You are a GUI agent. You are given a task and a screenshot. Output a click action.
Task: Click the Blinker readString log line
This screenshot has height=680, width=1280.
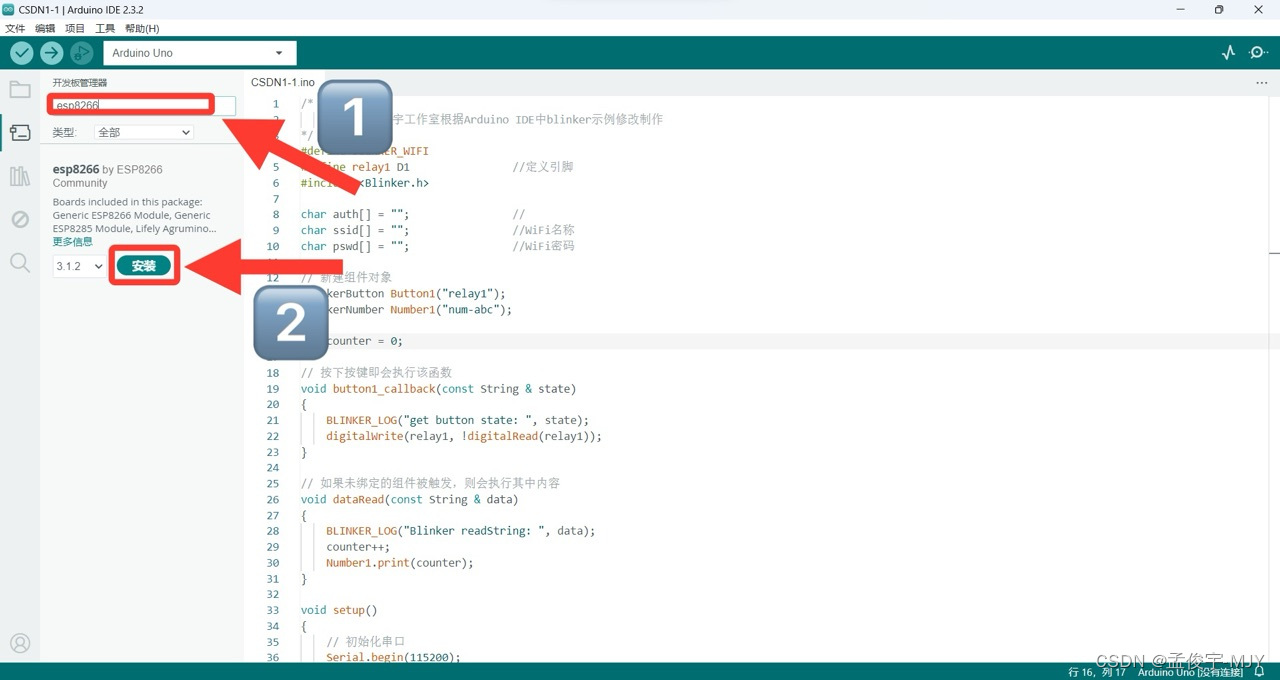click(460, 531)
